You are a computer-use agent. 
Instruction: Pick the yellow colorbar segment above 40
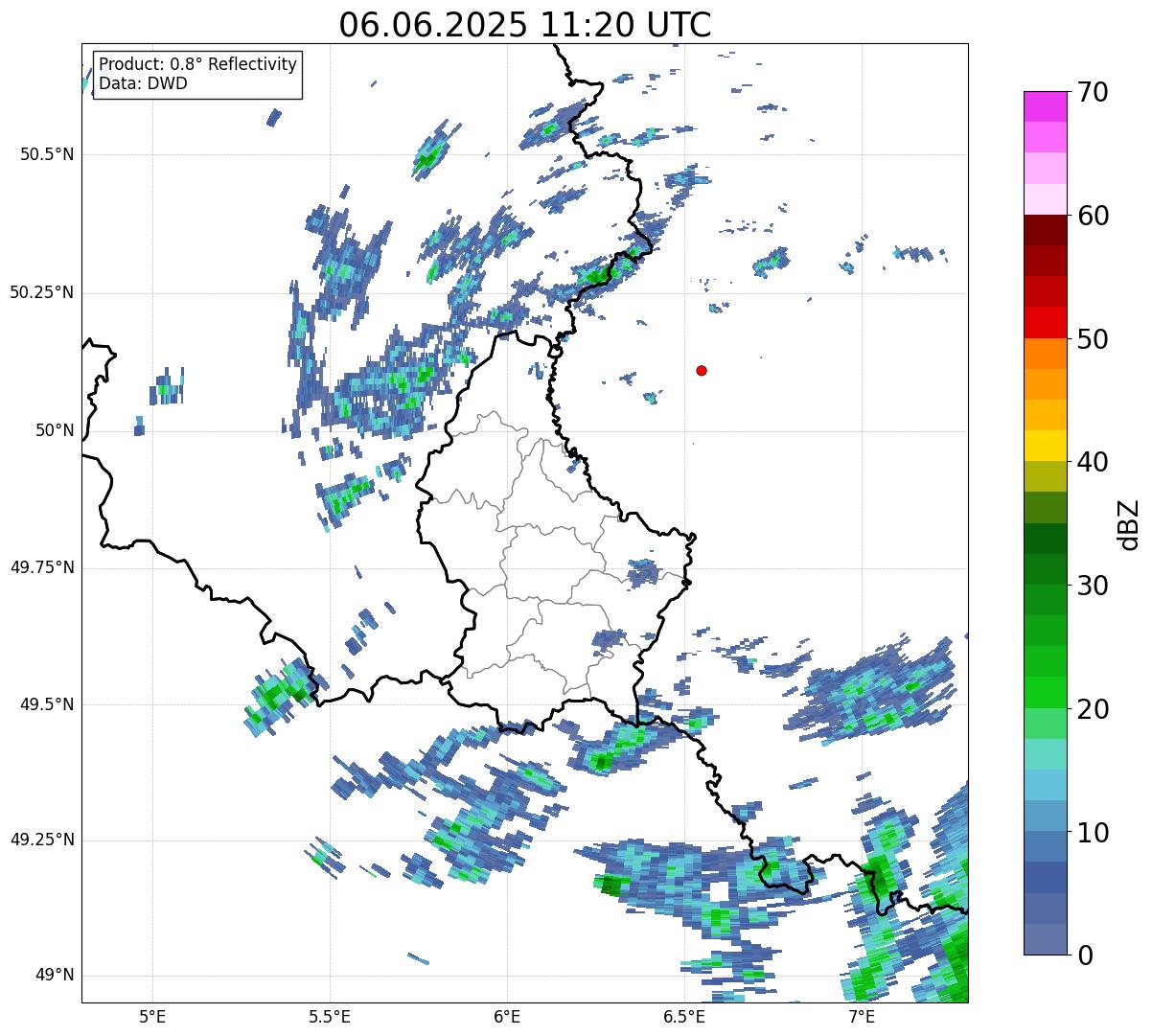coord(1045,446)
